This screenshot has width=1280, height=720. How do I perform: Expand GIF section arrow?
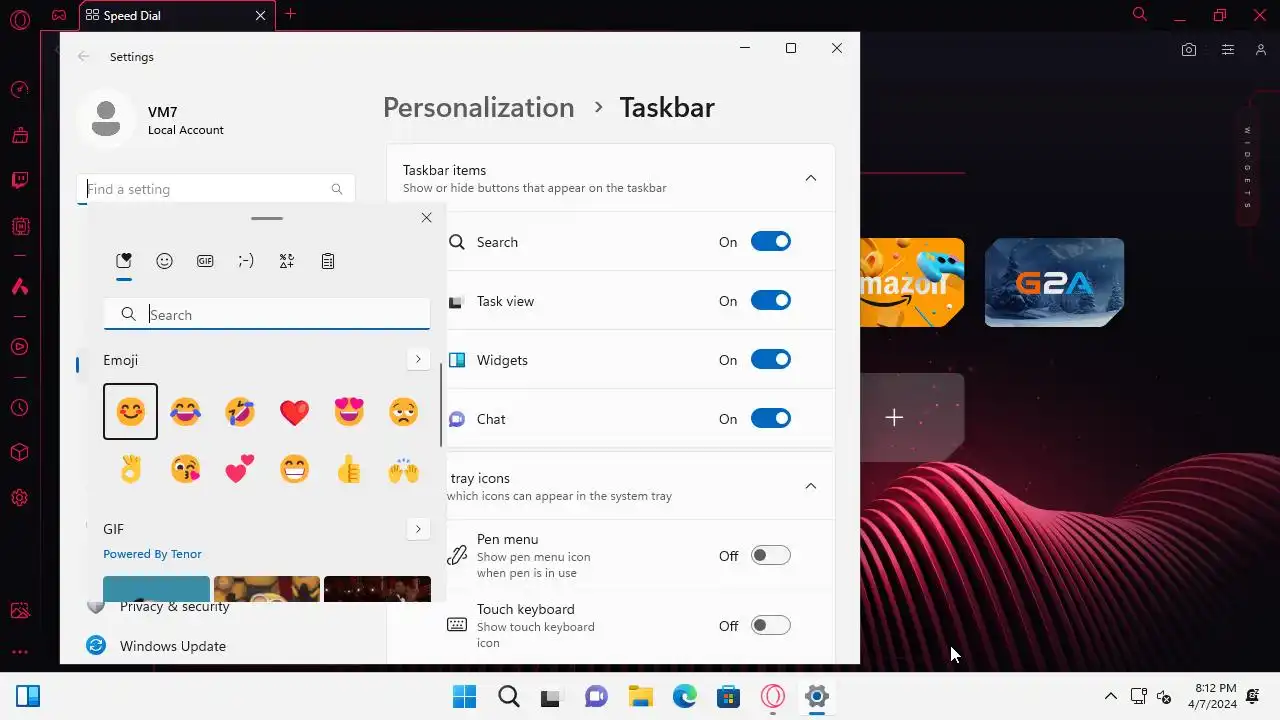click(417, 528)
